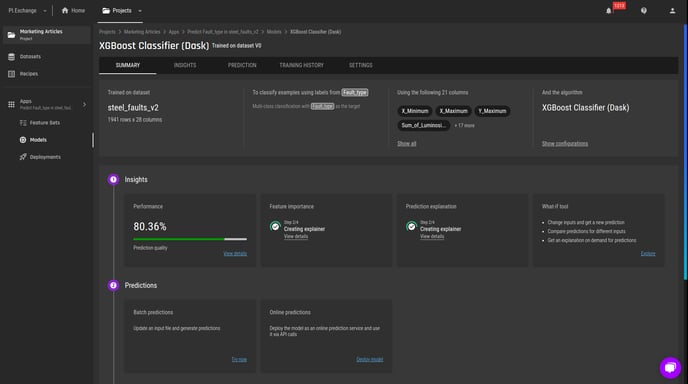
Task: Click the Feature Sets icon
Action: pyautogui.click(x=23, y=123)
